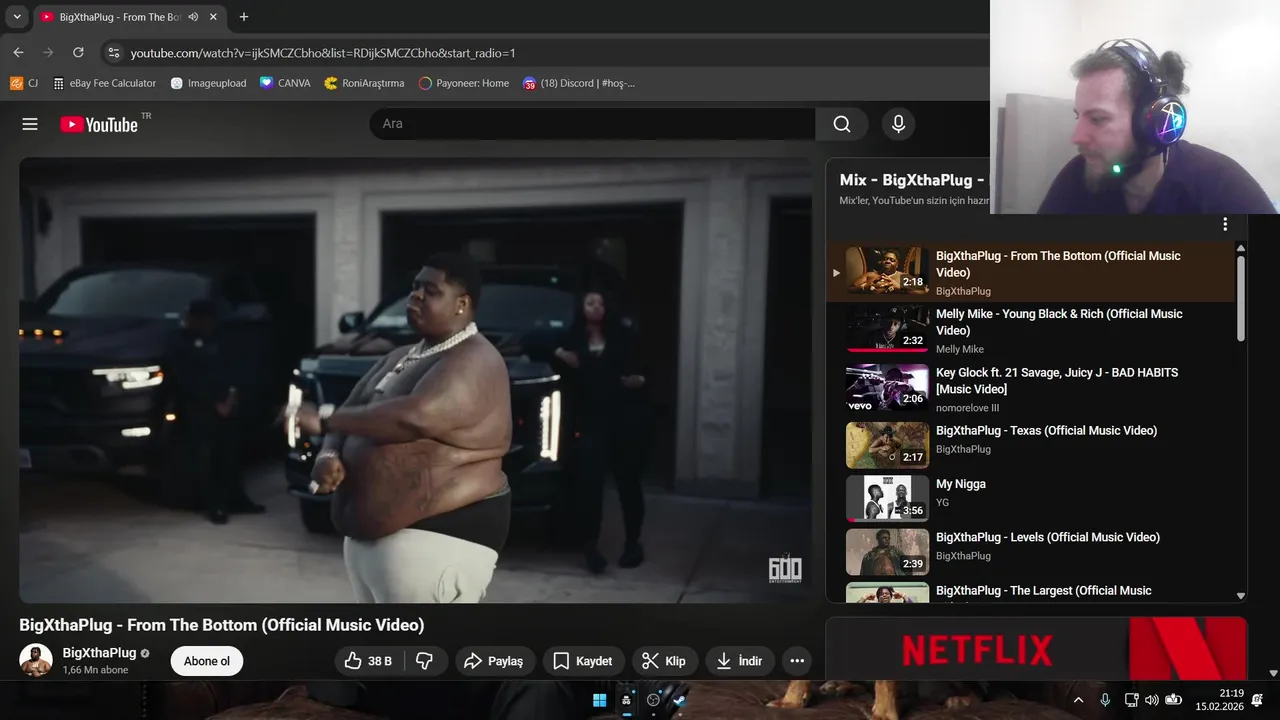Reload the page in Chrome
The width and height of the screenshot is (1280, 720).
(78, 52)
